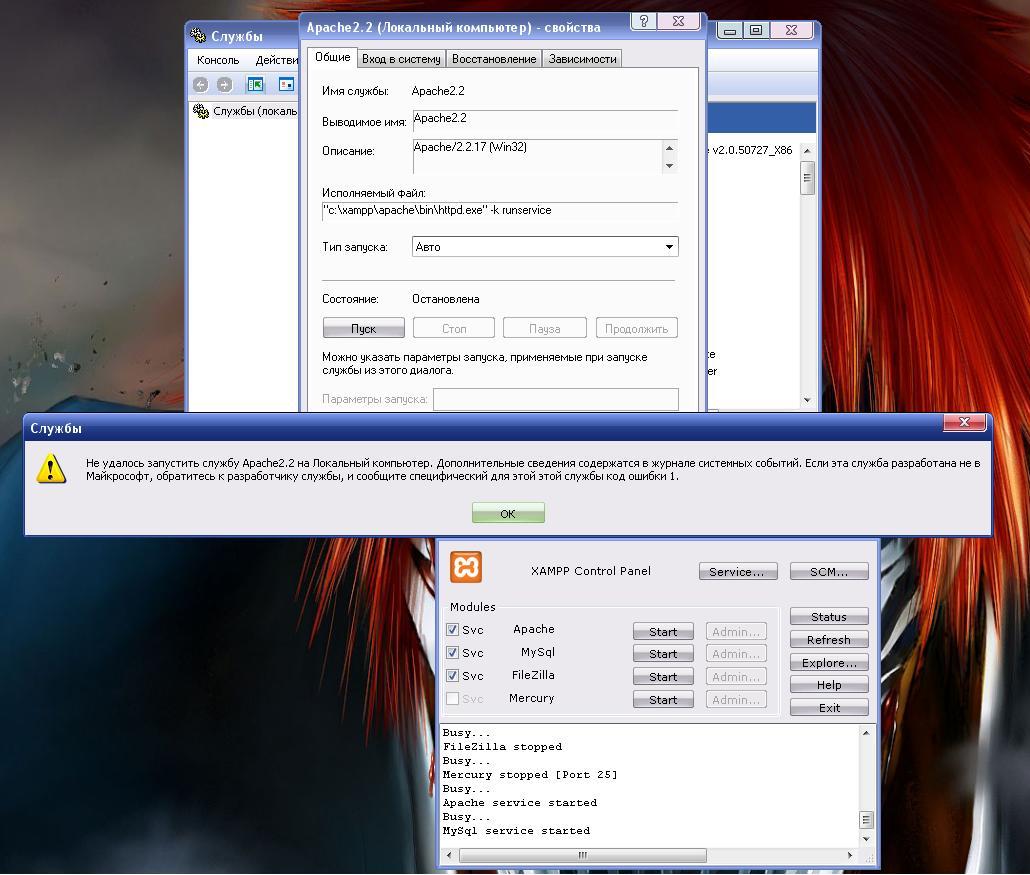Viewport: 1030px width, 875px height.
Task: Click XAMPP log vertical scrollbar thumb
Action: coord(866,820)
